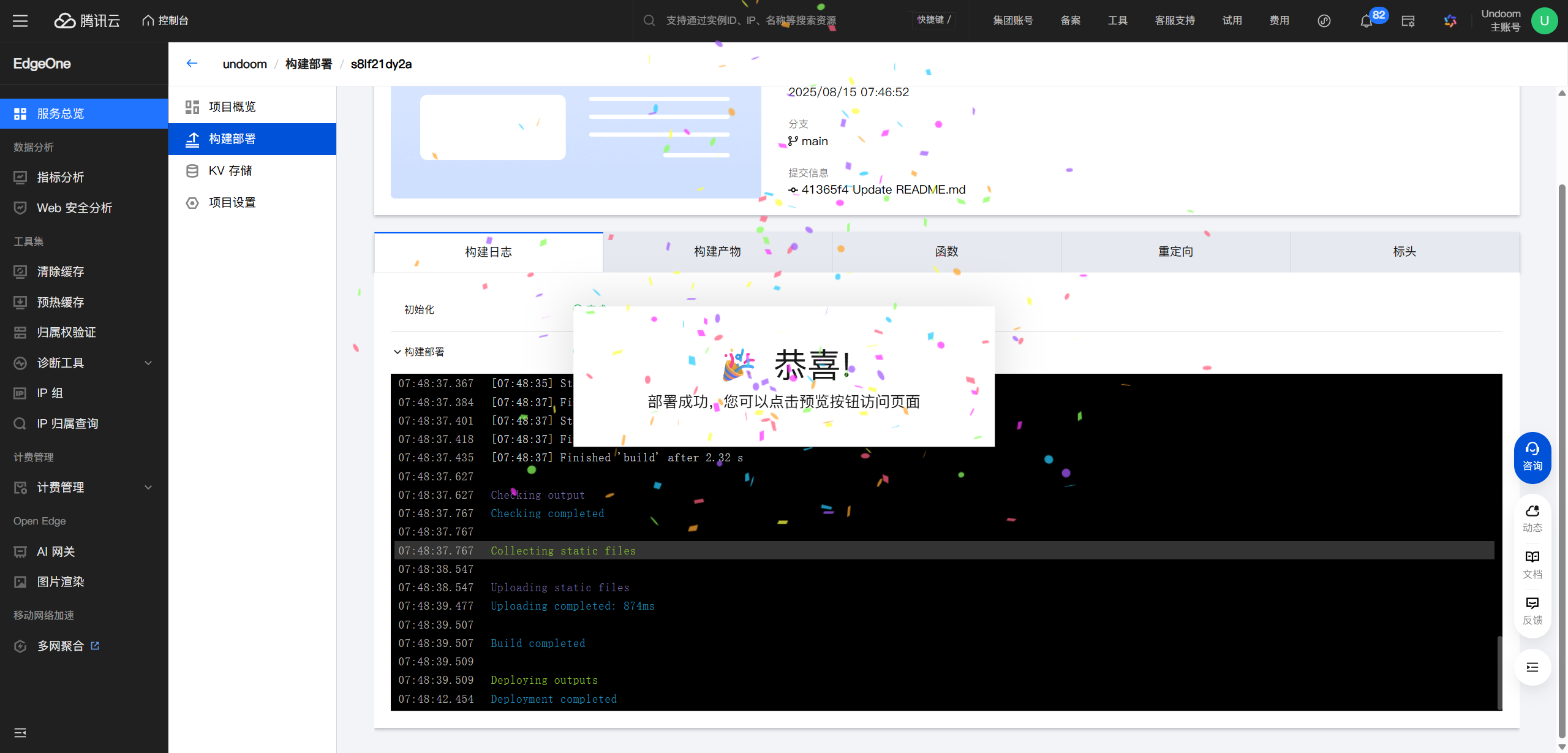Collapse the 构建部署 log section

(398, 352)
